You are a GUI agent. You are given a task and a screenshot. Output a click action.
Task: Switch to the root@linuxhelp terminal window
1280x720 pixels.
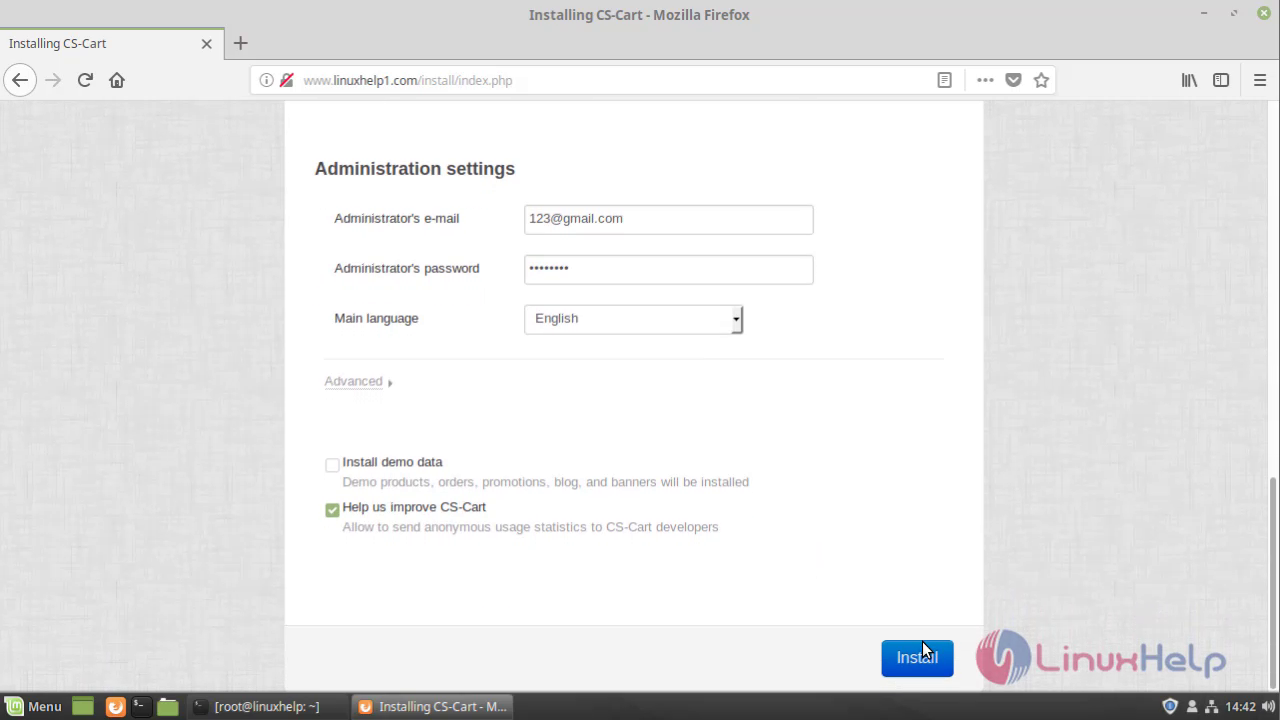tap(265, 706)
